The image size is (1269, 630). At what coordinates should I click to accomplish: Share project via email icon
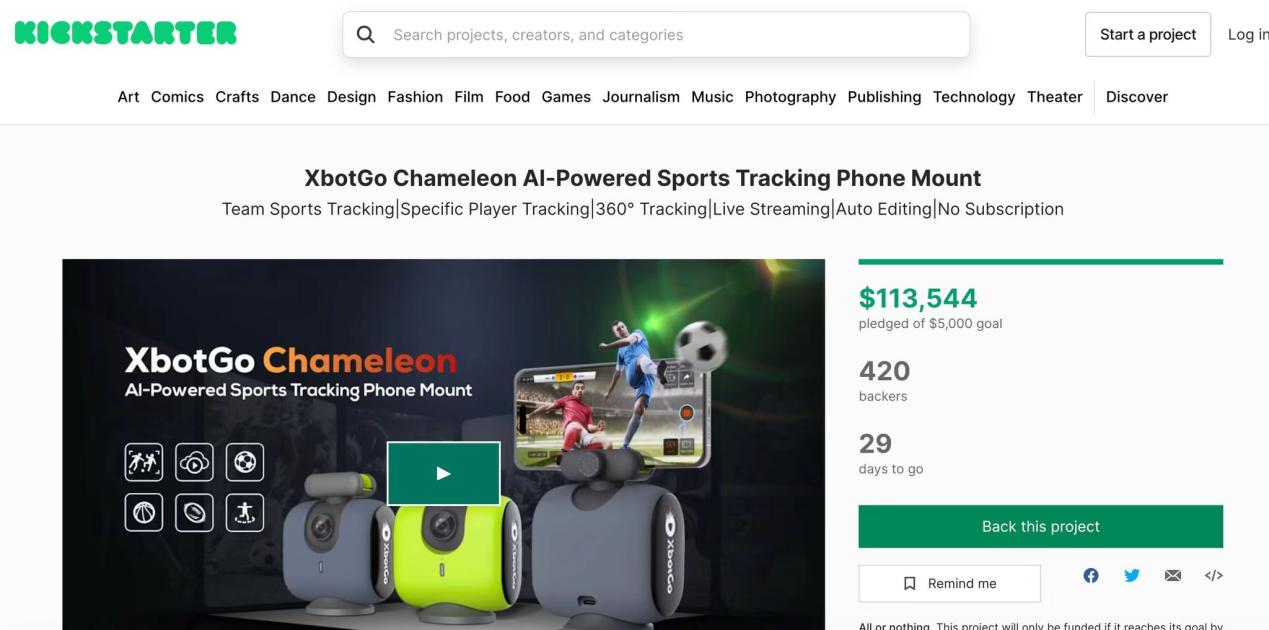click(x=1173, y=575)
